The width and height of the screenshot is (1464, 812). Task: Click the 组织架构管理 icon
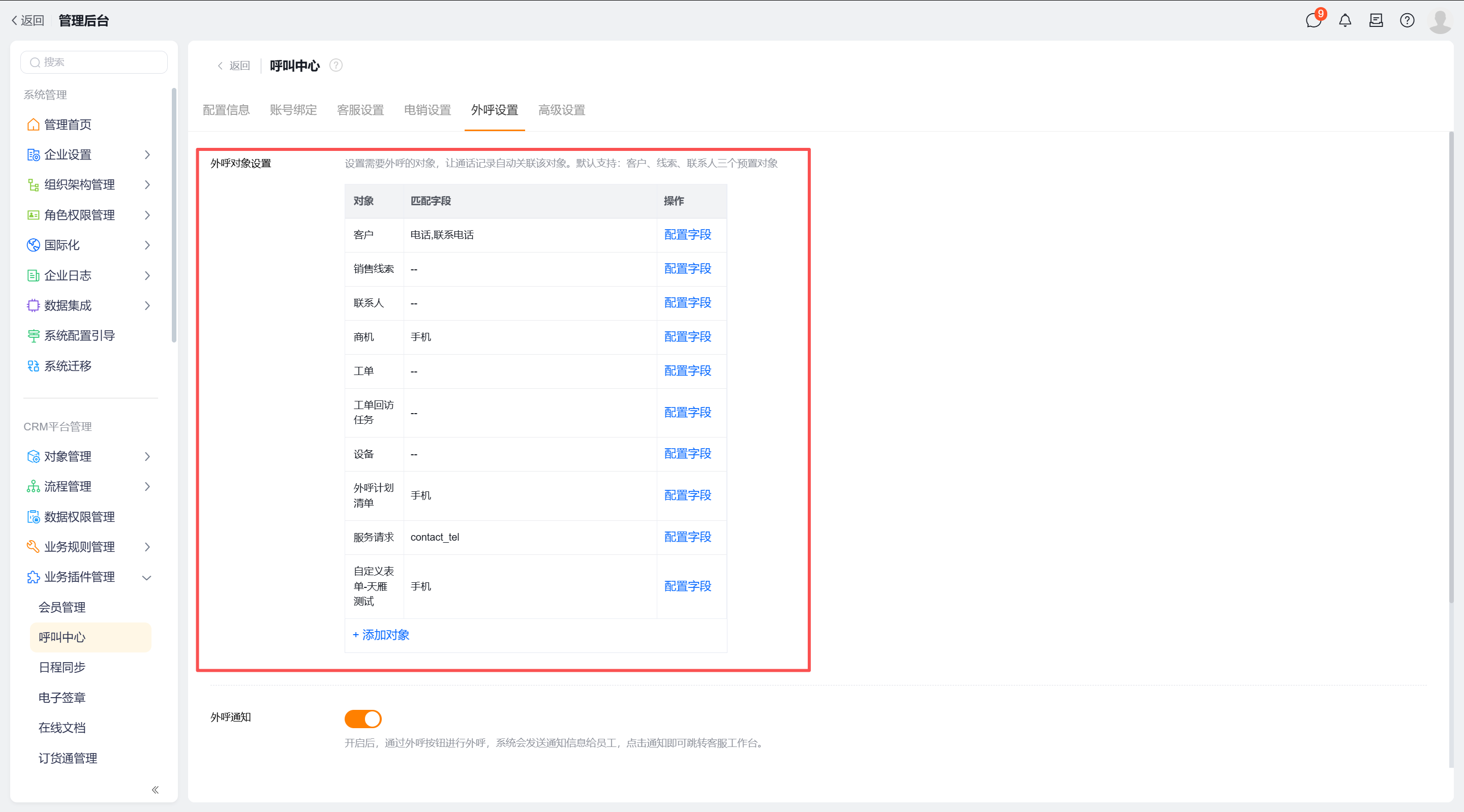click(x=33, y=184)
